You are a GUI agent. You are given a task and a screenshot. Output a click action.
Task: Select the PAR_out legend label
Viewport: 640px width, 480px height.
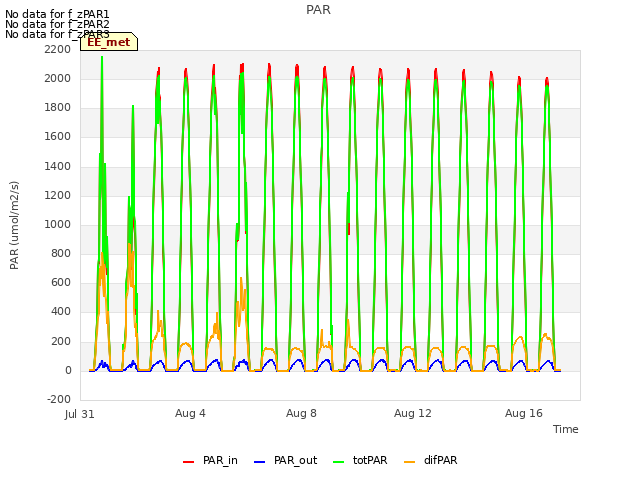click(296, 460)
